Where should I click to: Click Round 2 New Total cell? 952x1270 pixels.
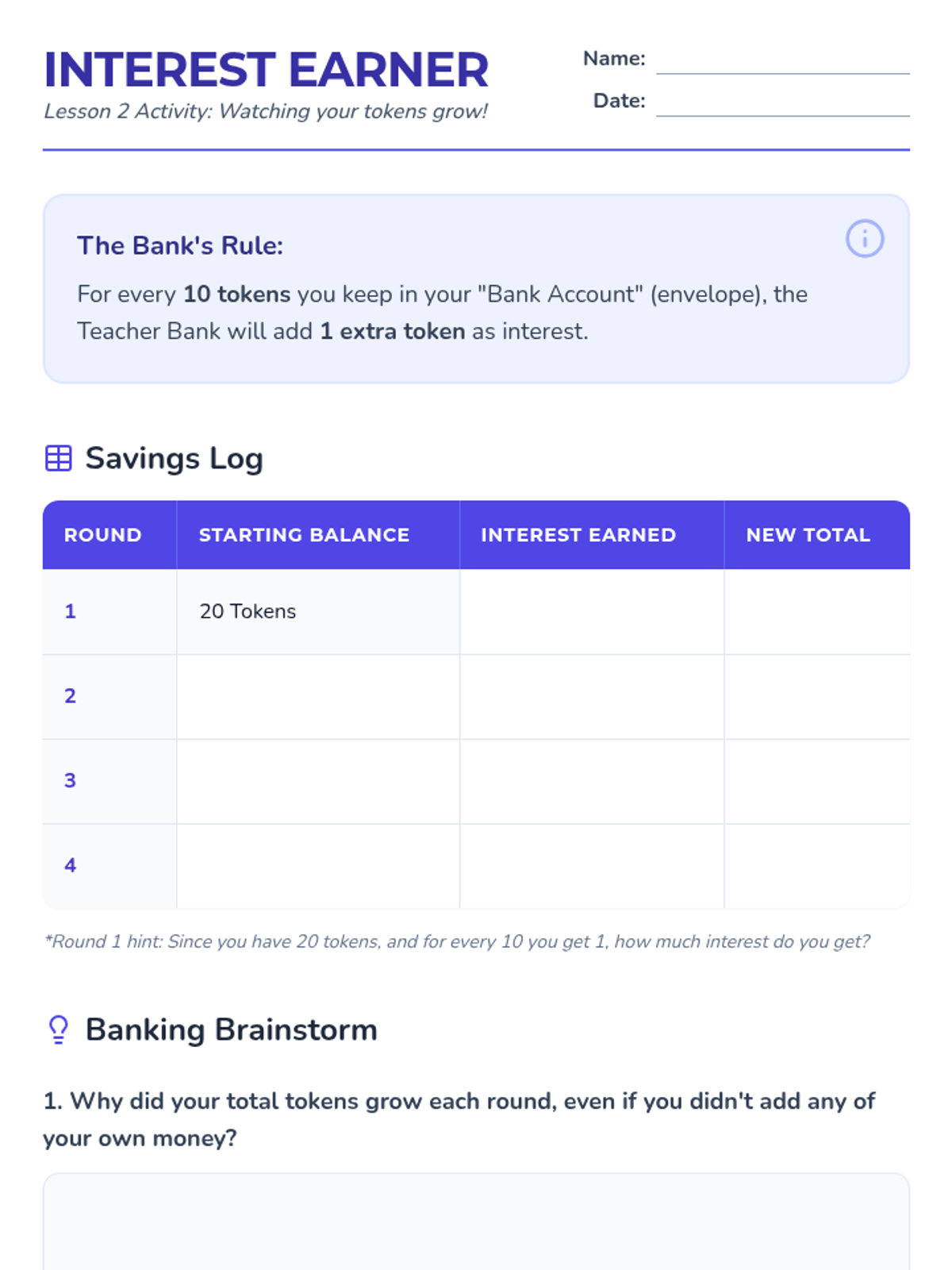[x=817, y=697]
